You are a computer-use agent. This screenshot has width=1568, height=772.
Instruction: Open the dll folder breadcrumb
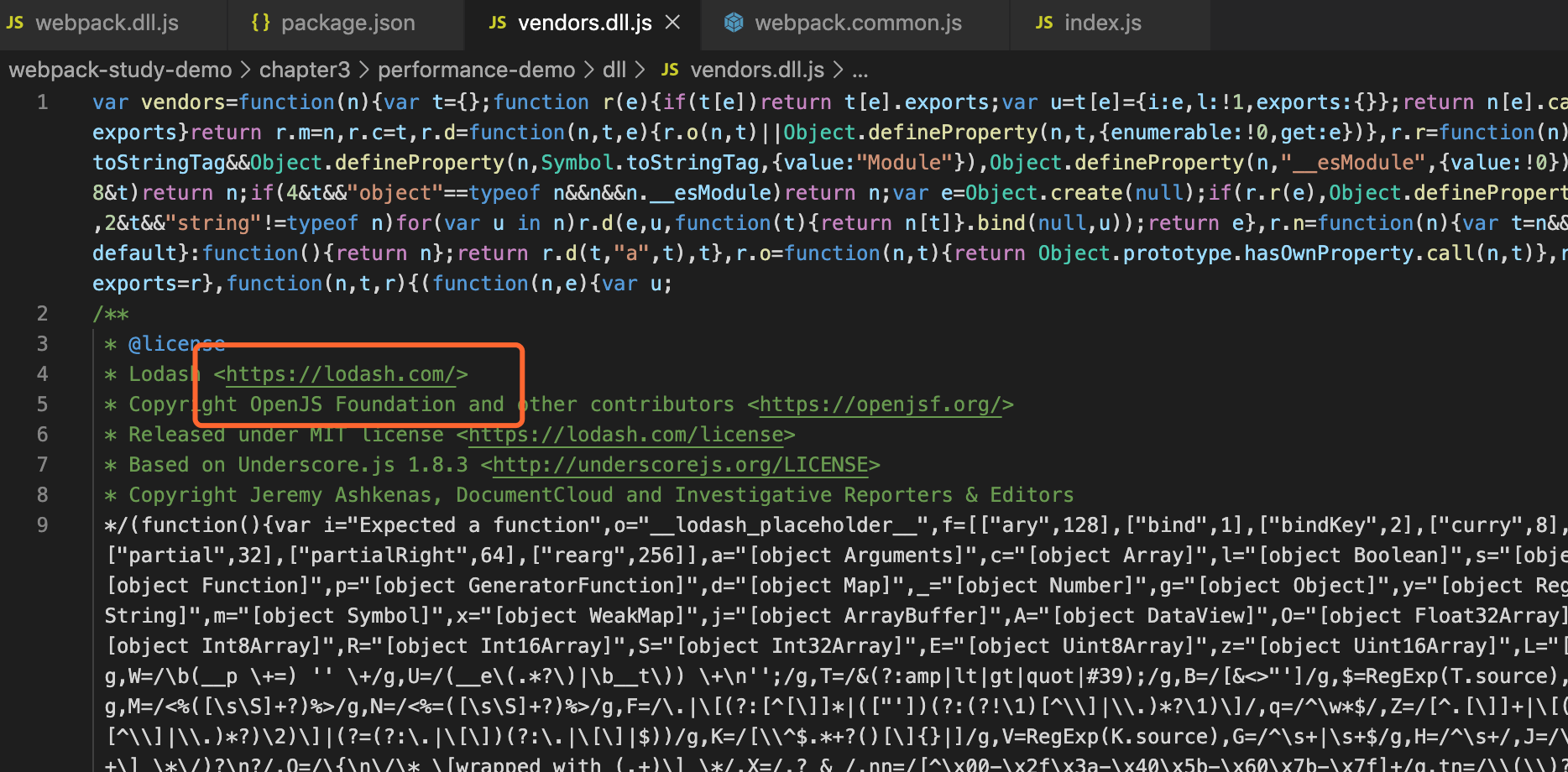click(x=614, y=70)
